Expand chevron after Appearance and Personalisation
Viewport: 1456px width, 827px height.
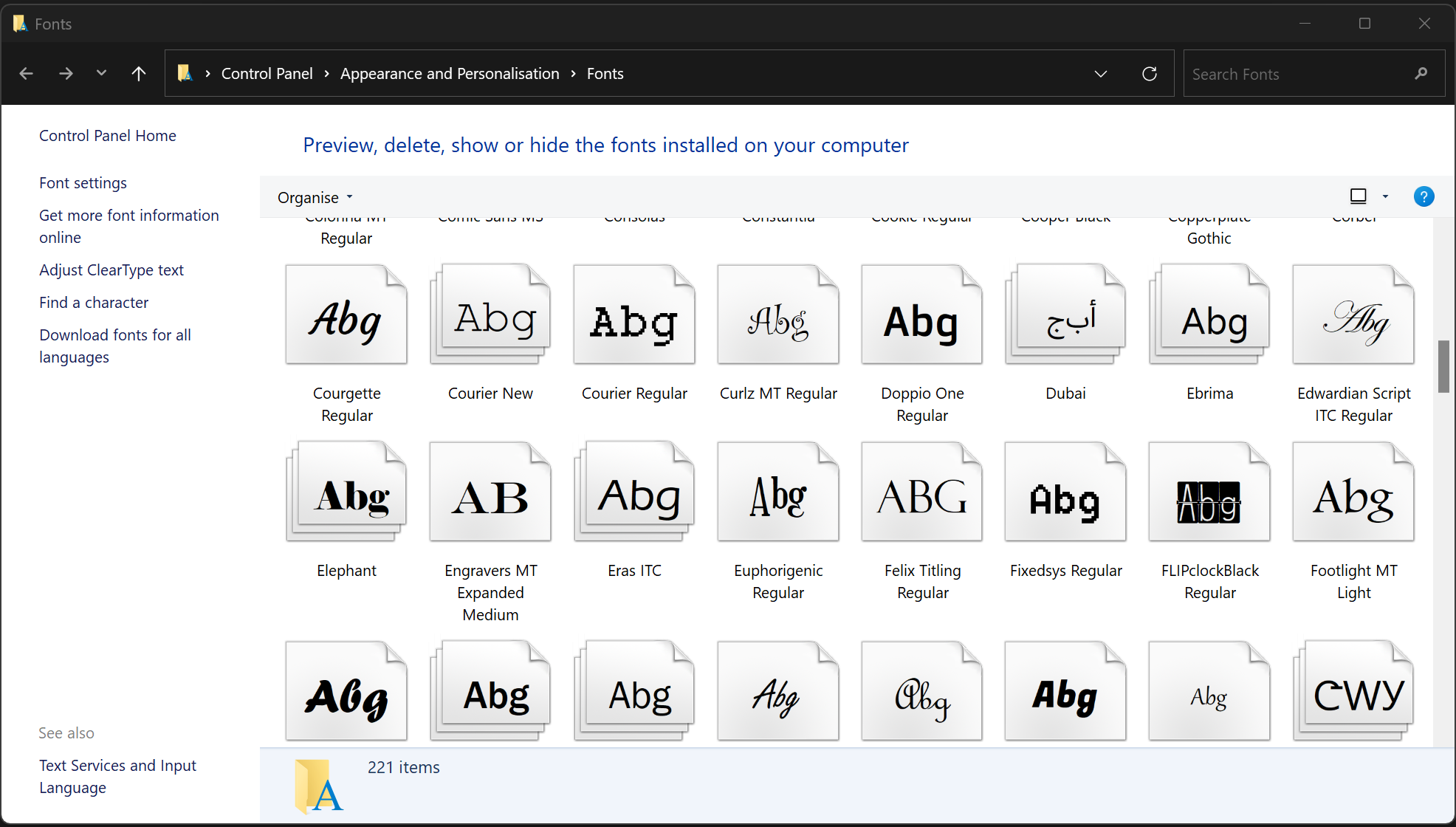tap(573, 74)
